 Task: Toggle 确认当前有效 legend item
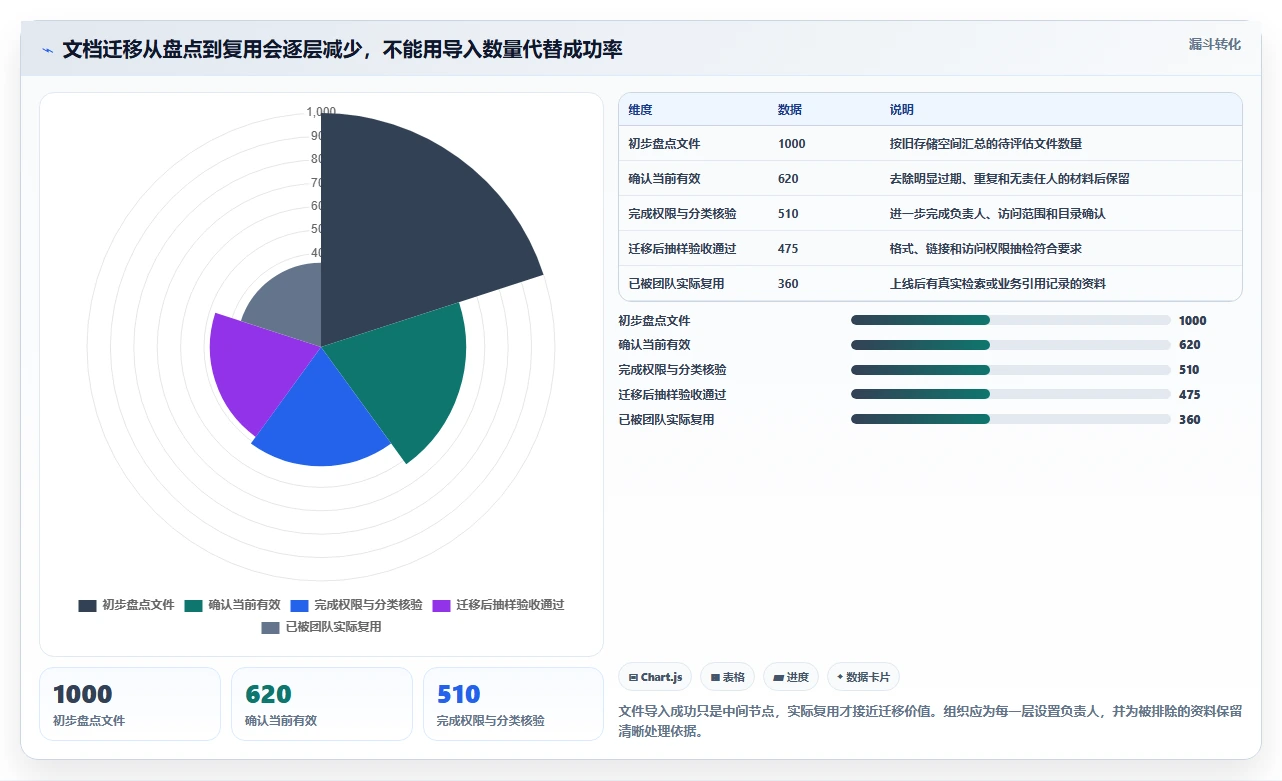tap(232, 605)
